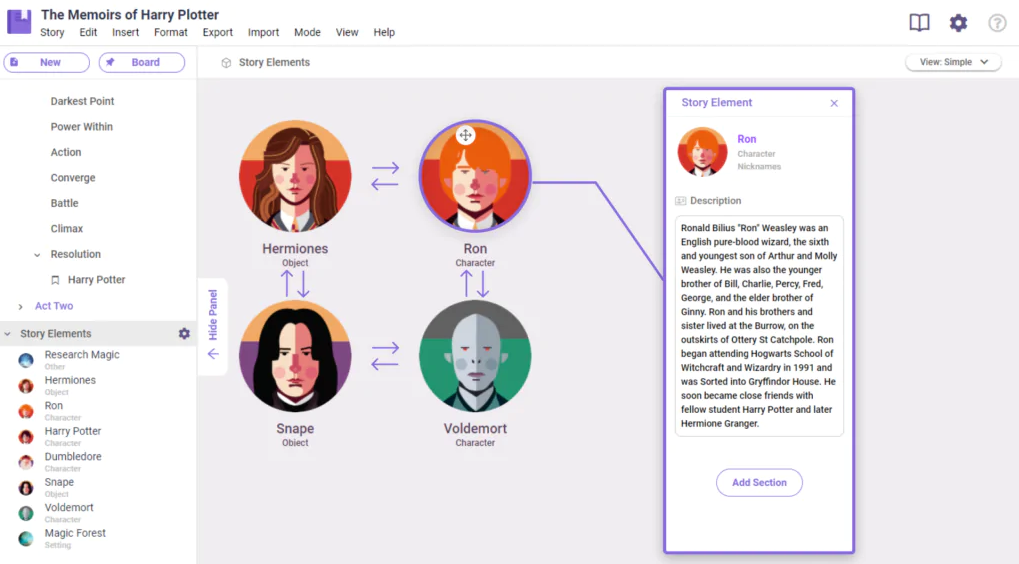
Task: Collapse the side panel with Hide Panel
Action: point(213,326)
